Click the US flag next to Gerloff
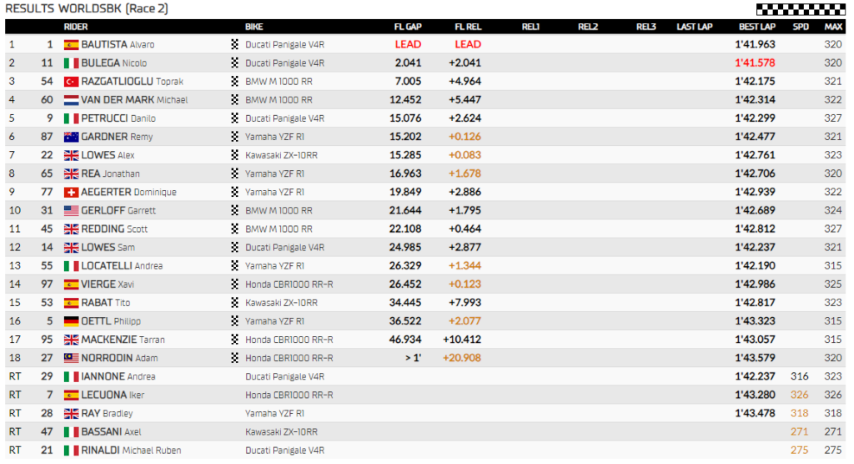Viewport: 854px width, 464px height. click(x=71, y=210)
